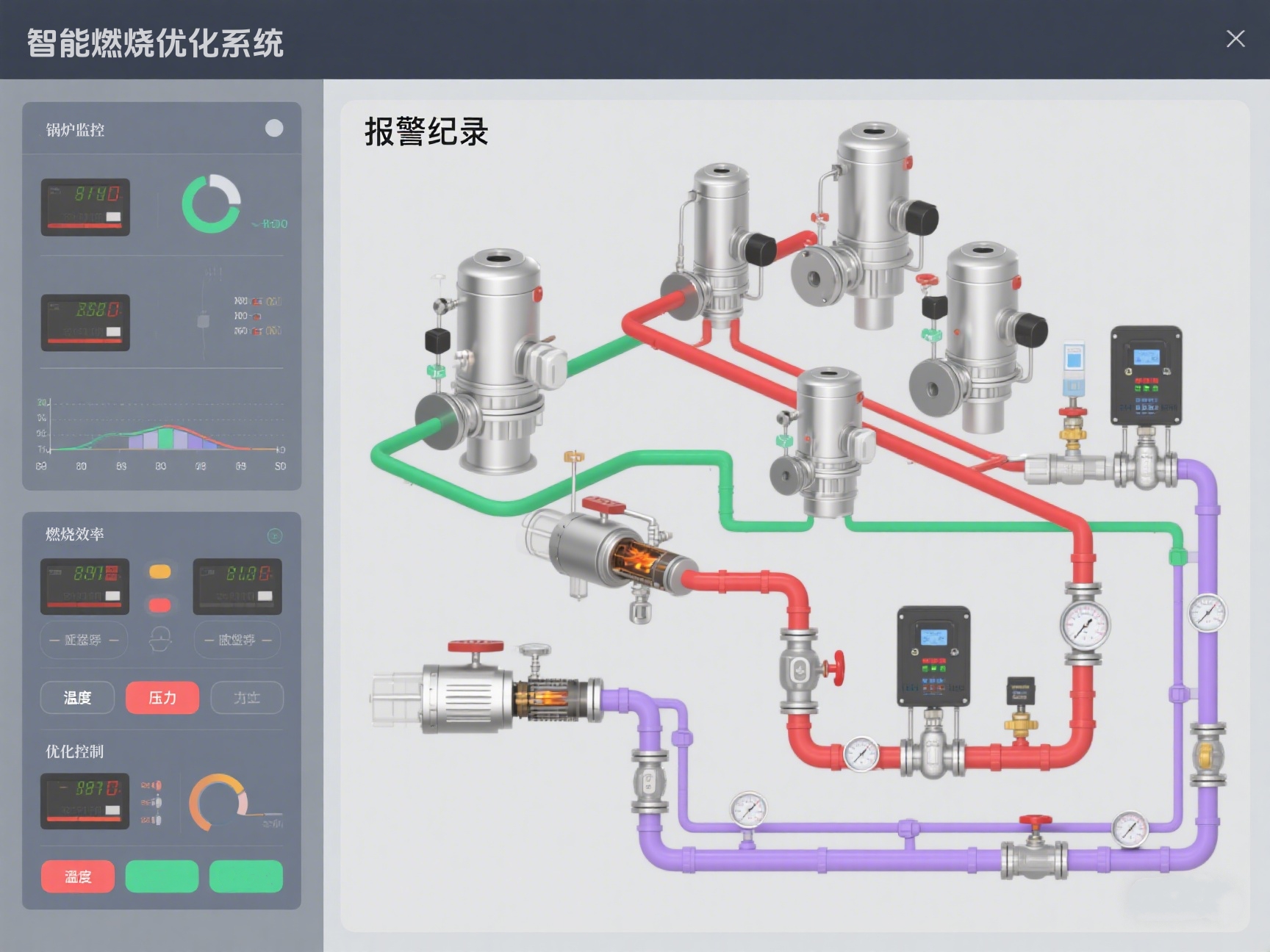The image size is (1270, 952).
Task: Toggle the red indicator between efficiency displays
Action: pos(160,605)
